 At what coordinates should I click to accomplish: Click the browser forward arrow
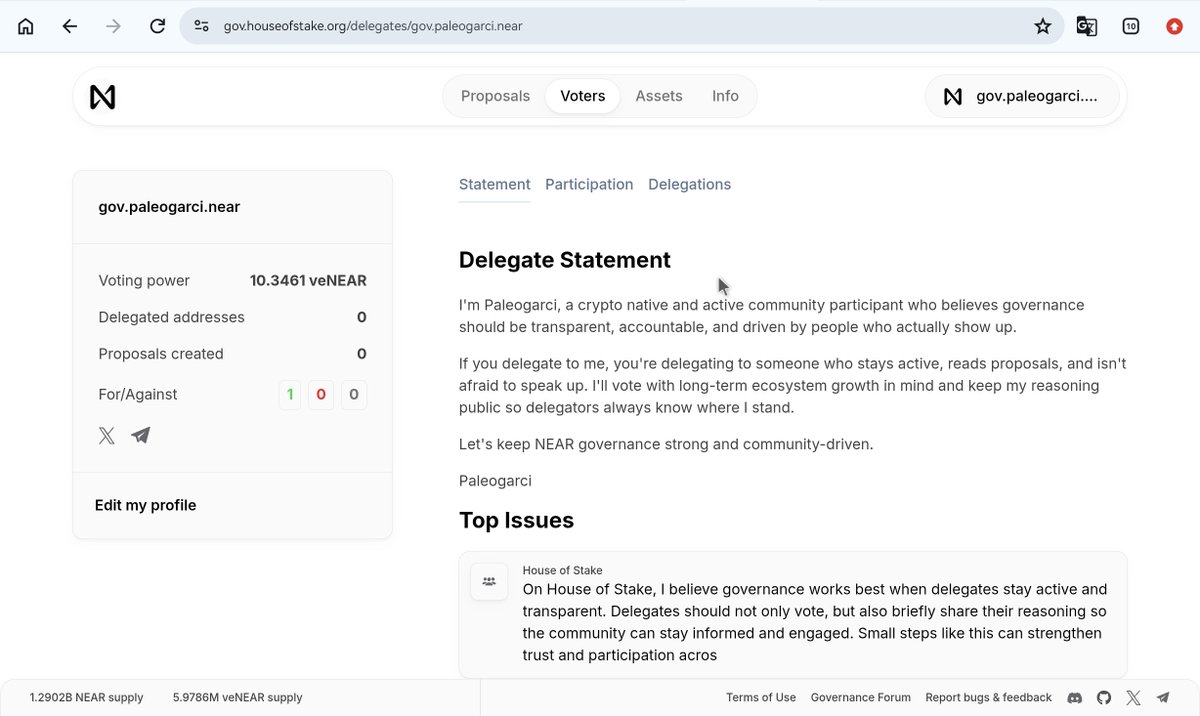(x=113, y=27)
